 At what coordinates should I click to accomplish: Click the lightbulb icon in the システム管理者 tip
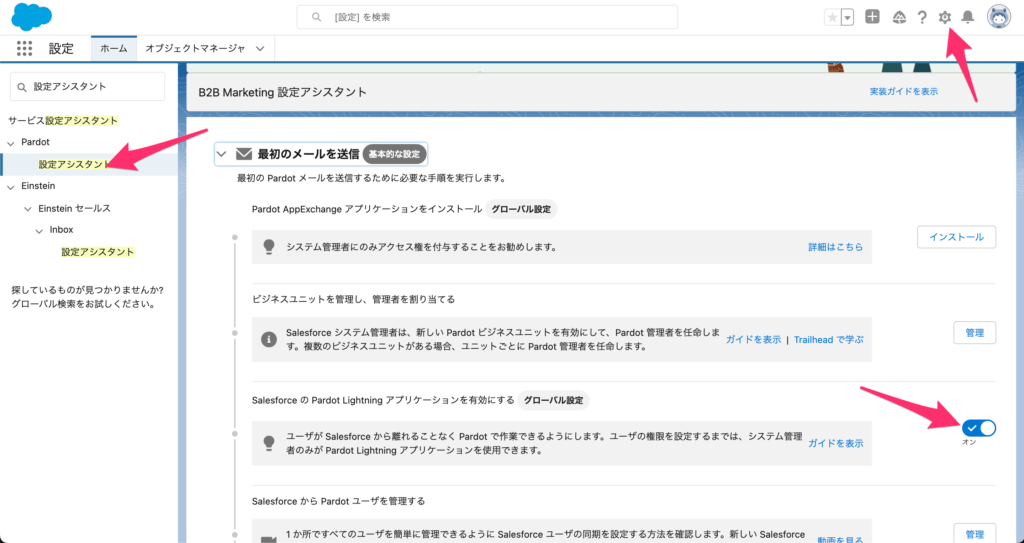coord(268,246)
